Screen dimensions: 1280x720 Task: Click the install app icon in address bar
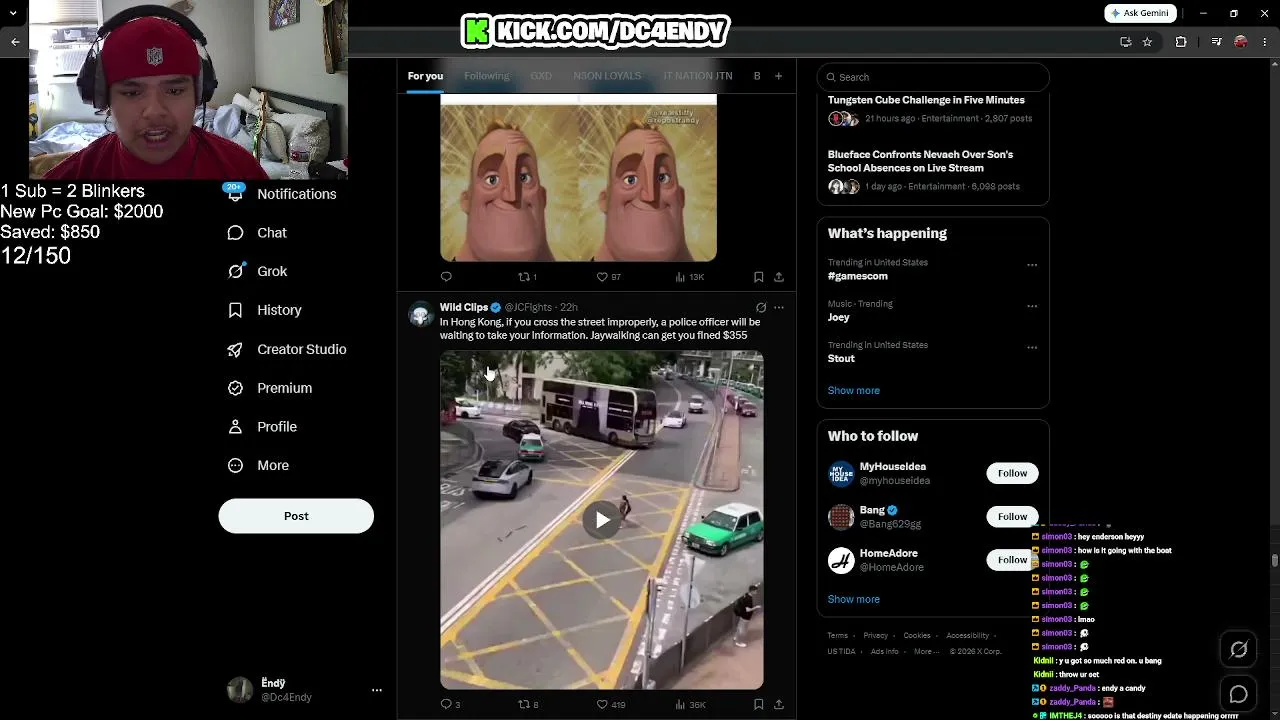click(x=1126, y=42)
